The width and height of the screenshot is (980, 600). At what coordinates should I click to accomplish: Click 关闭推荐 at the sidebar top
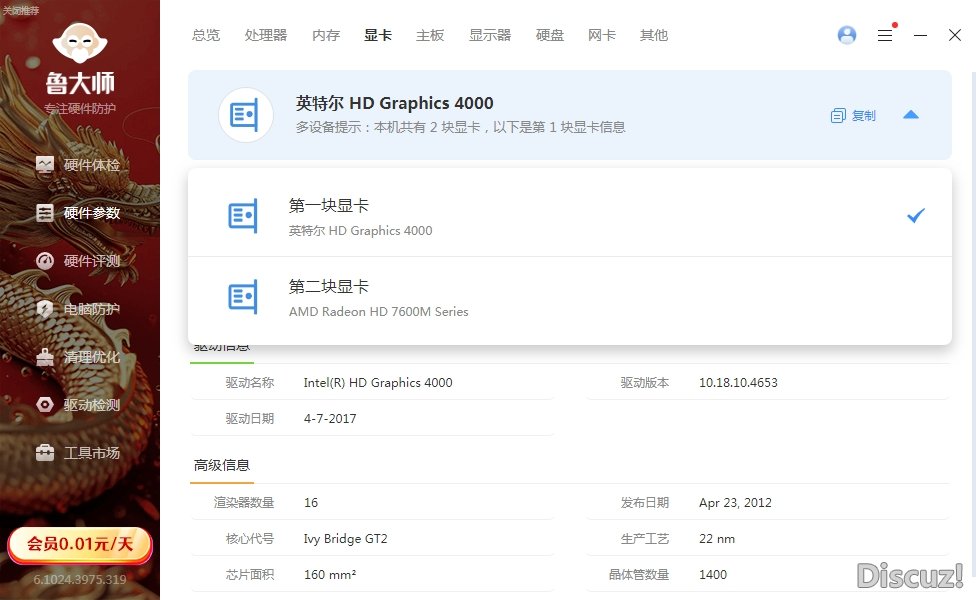(21, 10)
